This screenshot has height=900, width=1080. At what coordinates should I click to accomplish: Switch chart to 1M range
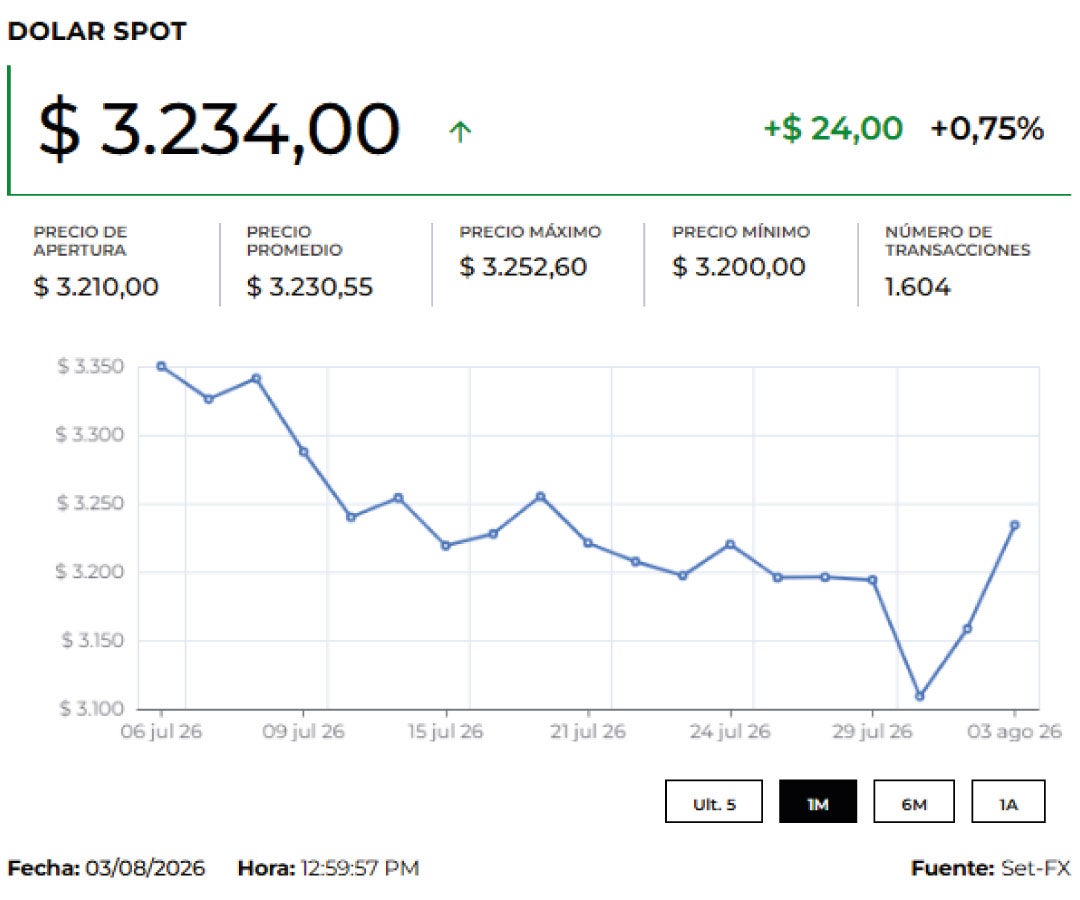click(818, 801)
